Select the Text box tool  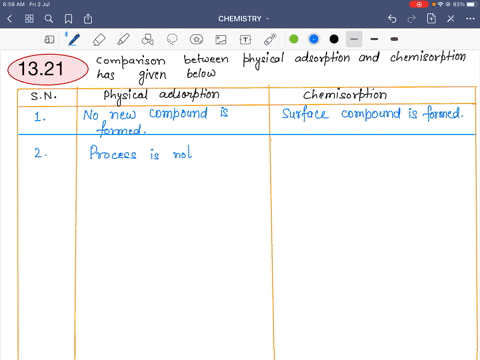pyautogui.click(x=245, y=39)
